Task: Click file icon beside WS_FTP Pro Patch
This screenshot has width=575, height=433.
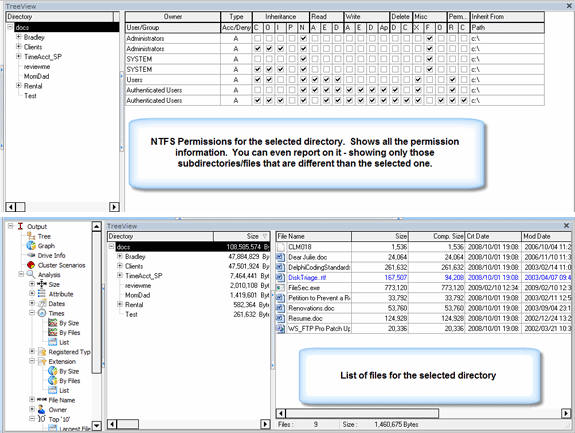Action: pos(281,329)
